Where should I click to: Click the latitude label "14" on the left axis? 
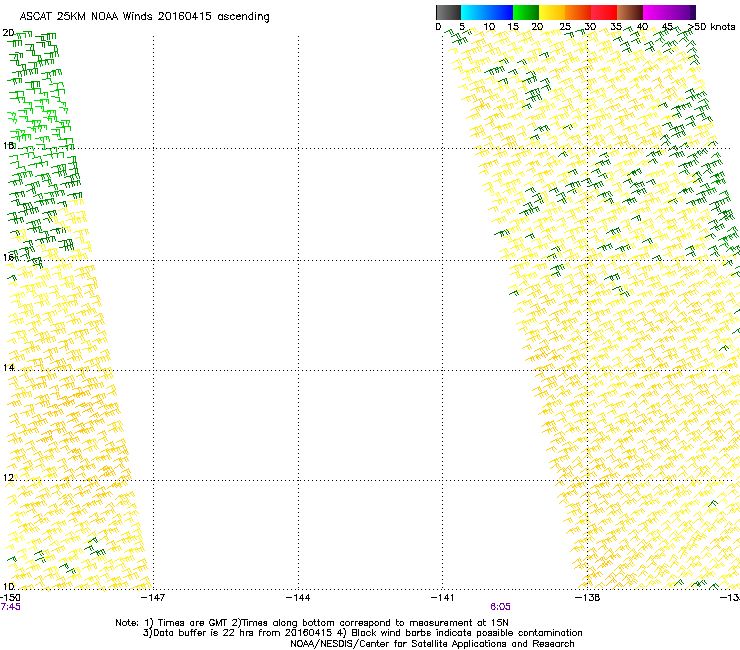click(x=8, y=367)
